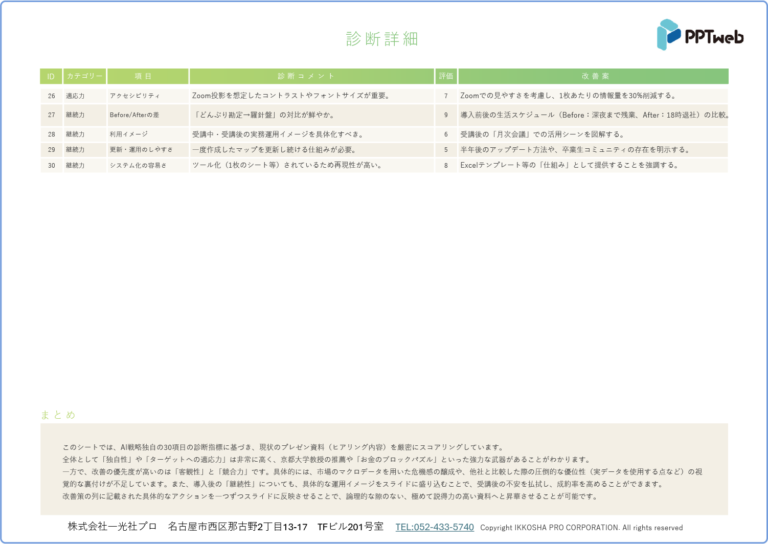Select the 継続力 category cell in row 27

tap(85, 115)
